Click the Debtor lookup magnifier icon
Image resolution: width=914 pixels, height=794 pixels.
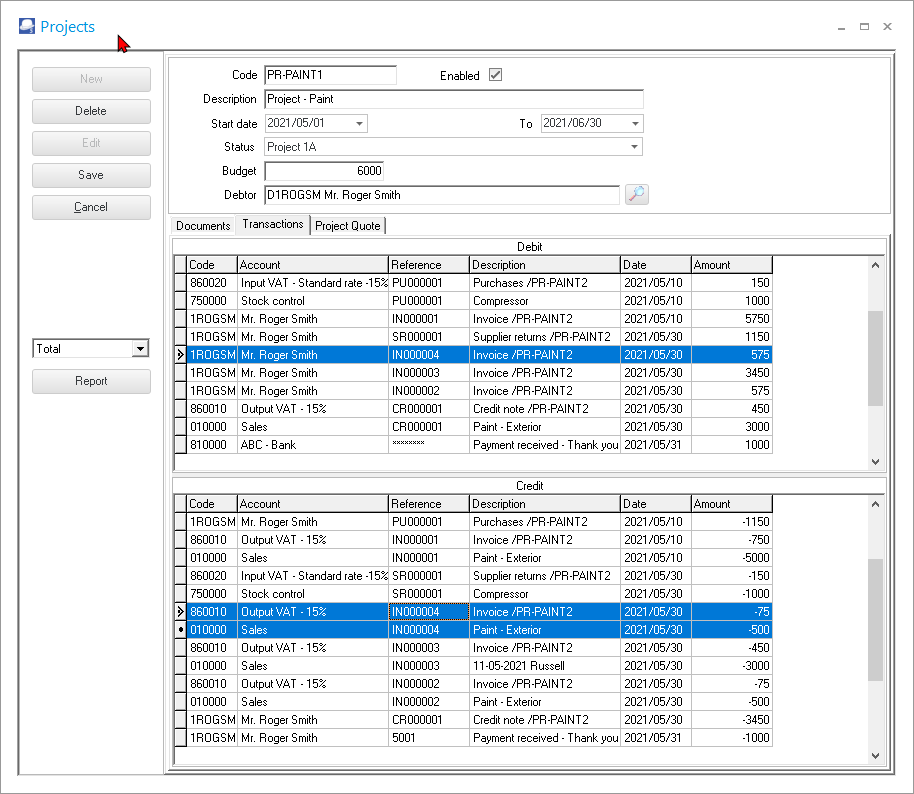click(637, 195)
